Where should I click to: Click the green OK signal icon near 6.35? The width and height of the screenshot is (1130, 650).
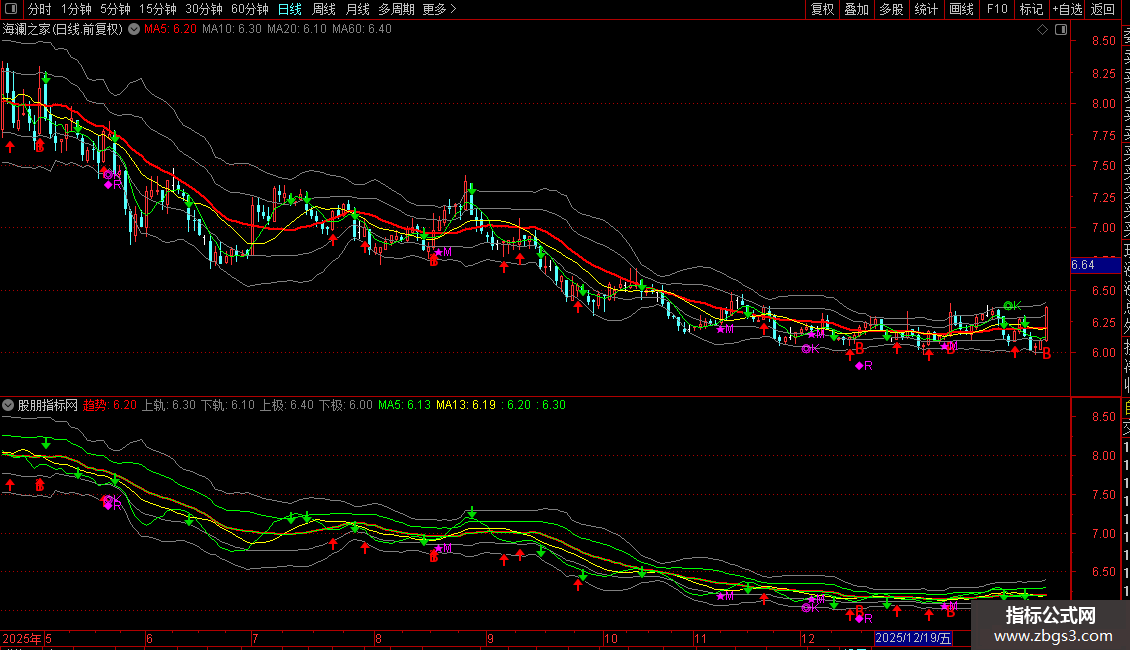1011,305
